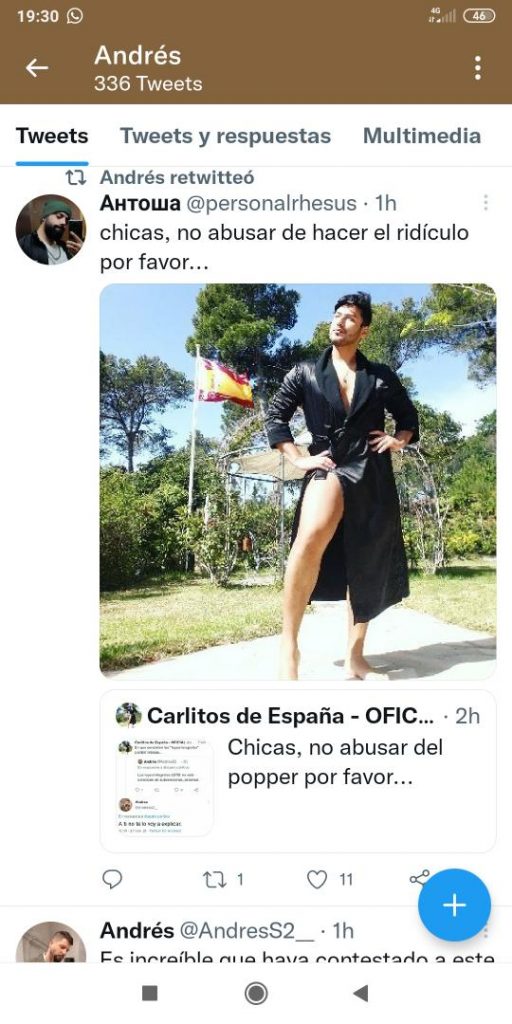Open the @personalrhesus profile handle

272,203
